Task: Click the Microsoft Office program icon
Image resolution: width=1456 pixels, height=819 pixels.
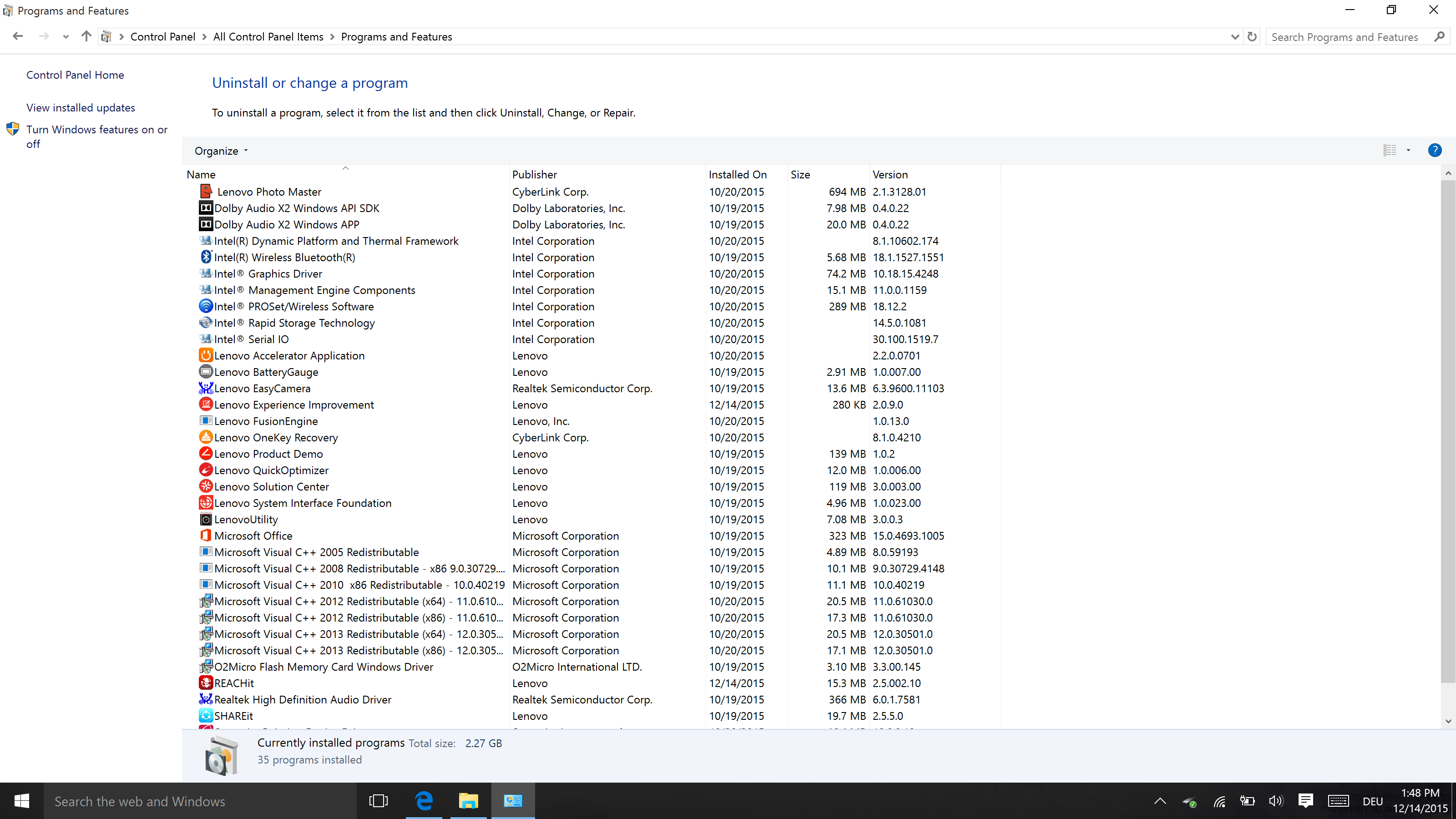Action: point(206,535)
